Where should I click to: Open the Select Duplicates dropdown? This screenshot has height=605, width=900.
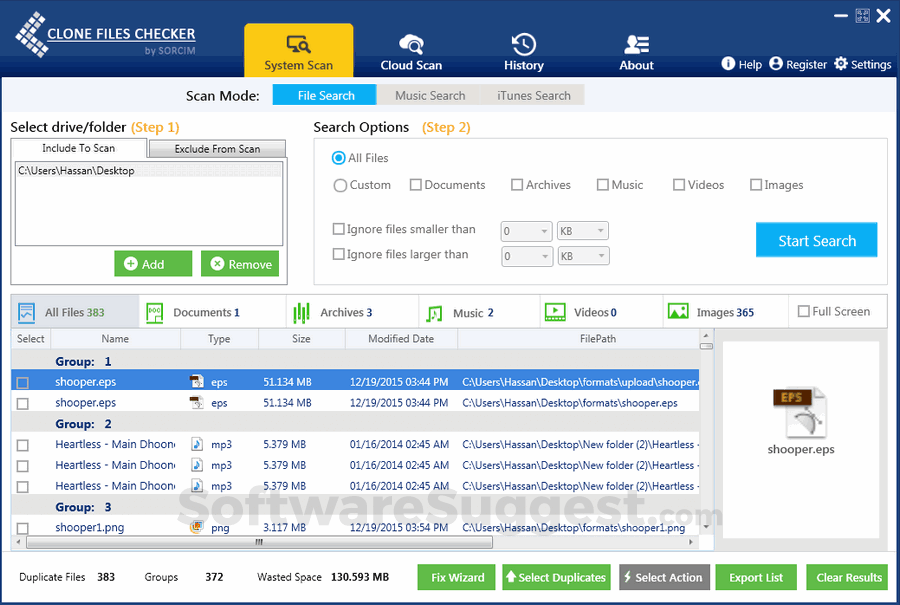[556, 577]
